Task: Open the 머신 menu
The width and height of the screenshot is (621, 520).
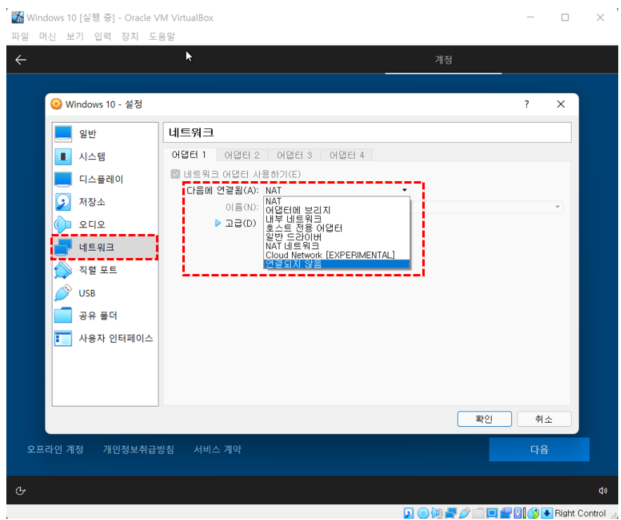Action: pos(48,37)
